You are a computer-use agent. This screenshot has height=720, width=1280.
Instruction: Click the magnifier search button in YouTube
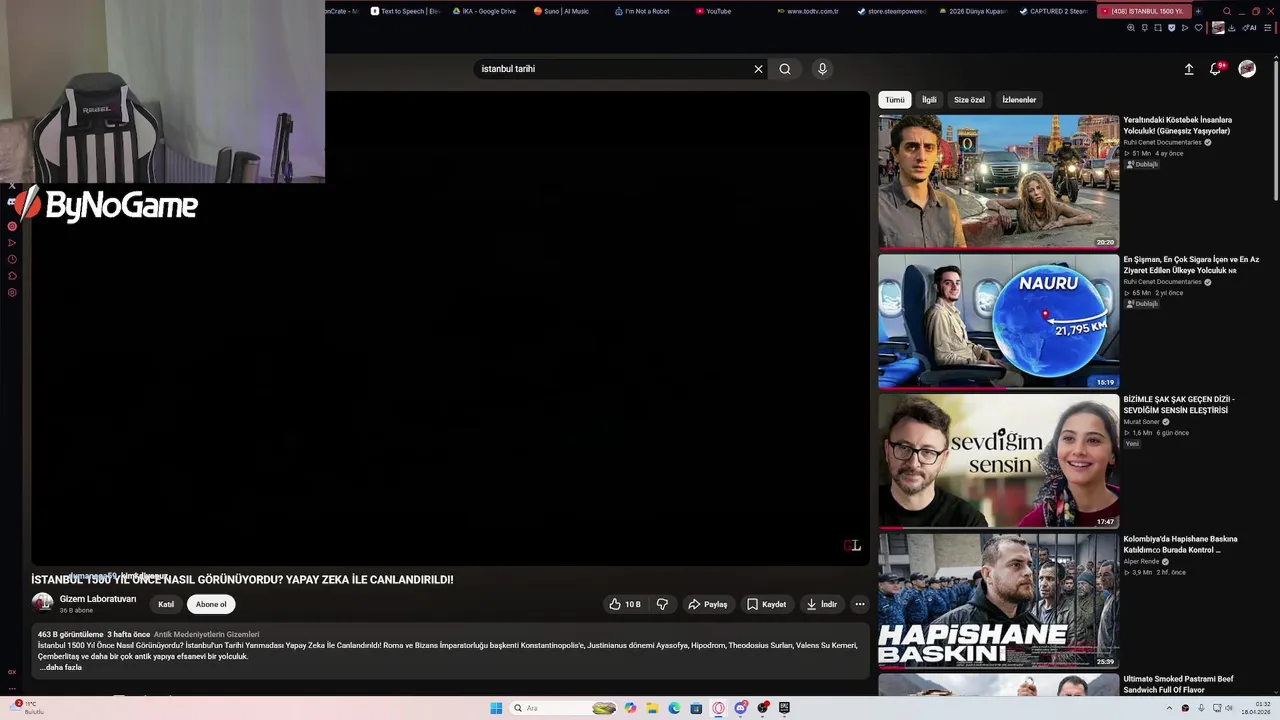(785, 69)
